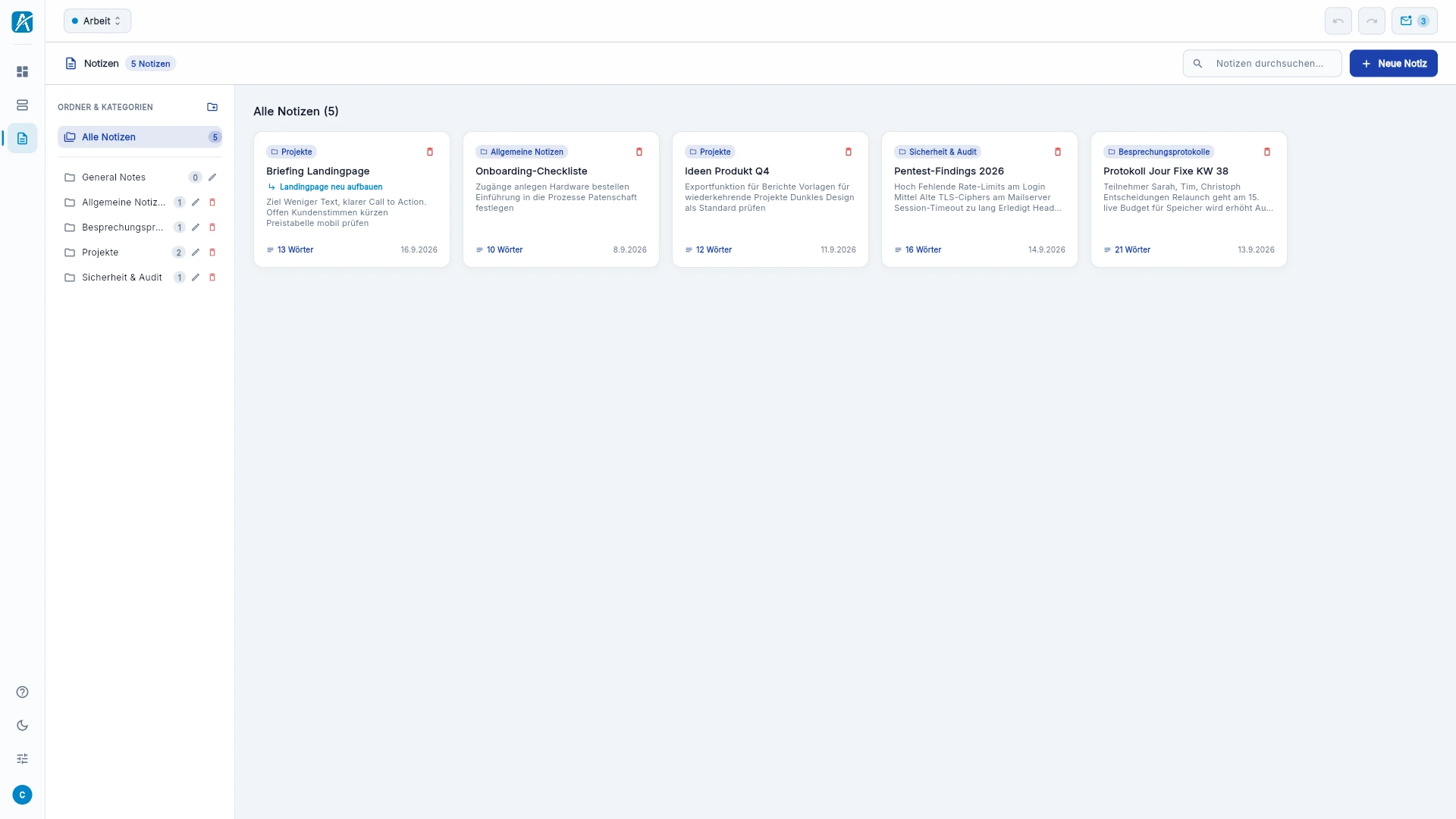Open the settings sliders icon

coord(22,758)
